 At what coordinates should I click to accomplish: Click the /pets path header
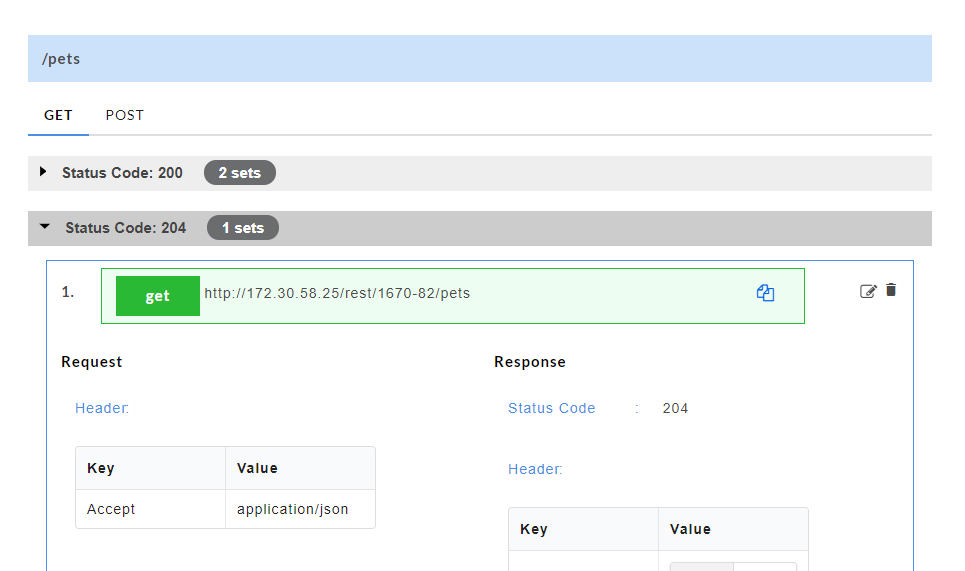click(479, 58)
